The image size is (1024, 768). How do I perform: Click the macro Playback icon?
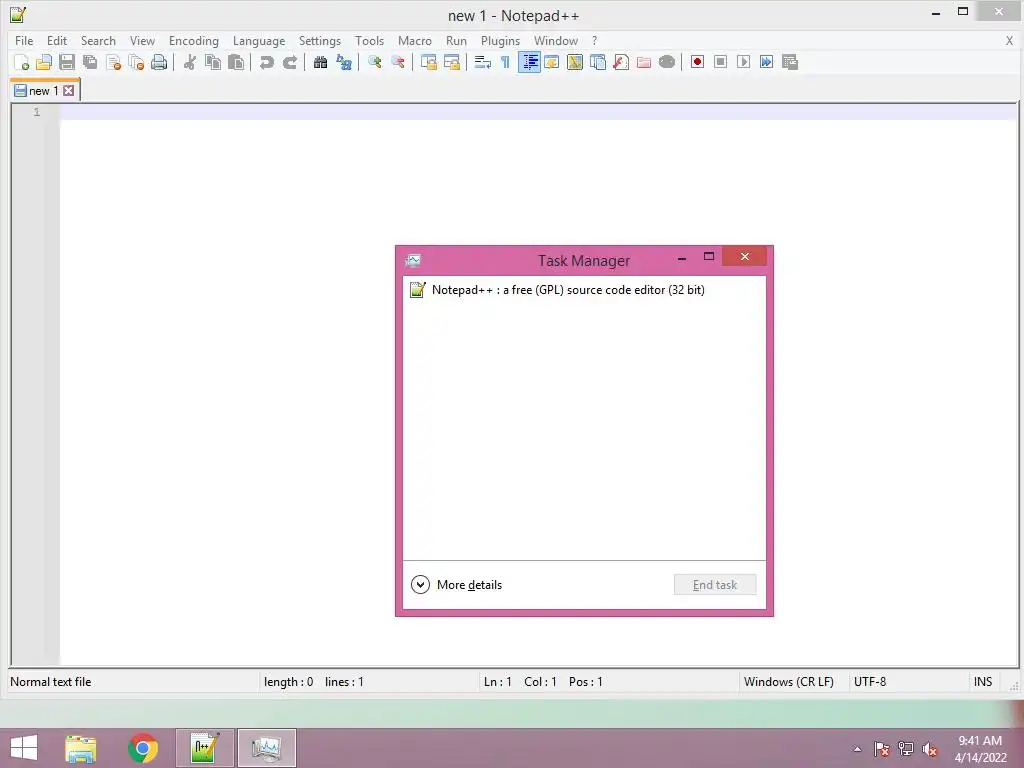click(743, 62)
